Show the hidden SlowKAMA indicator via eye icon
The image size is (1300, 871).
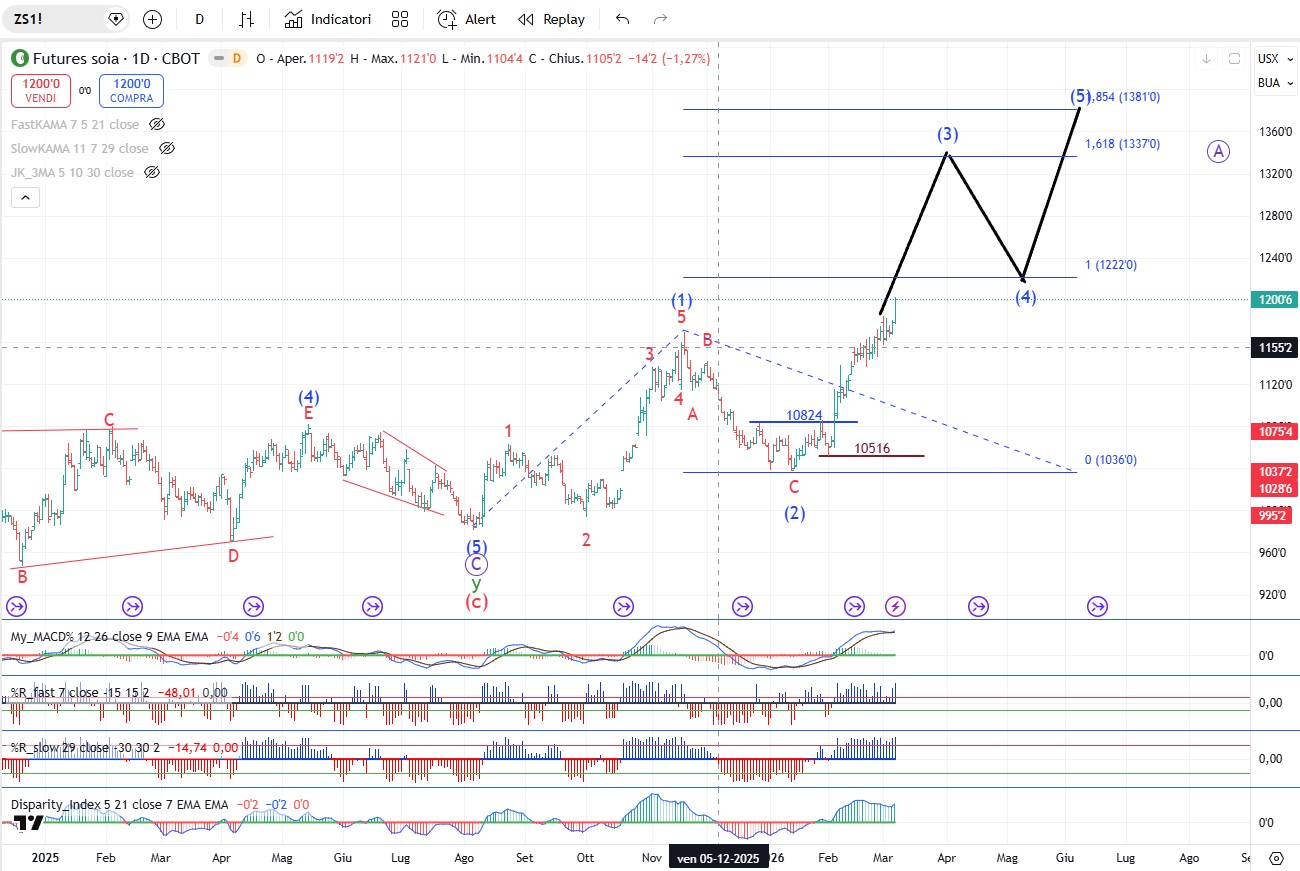(167, 148)
